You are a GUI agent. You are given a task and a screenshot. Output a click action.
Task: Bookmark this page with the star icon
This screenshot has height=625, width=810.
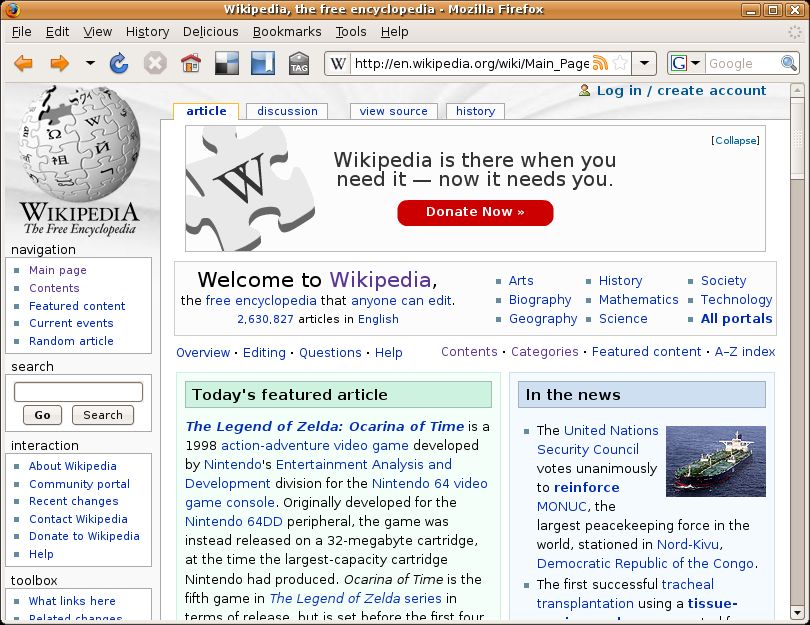coord(620,63)
